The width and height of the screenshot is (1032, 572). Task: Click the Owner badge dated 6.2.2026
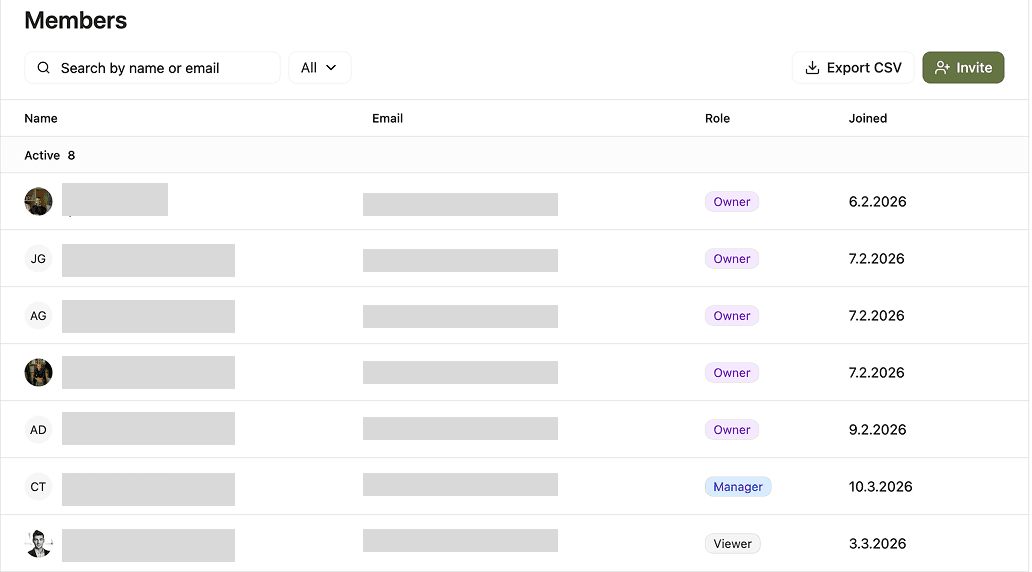pyautogui.click(x=732, y=202)
